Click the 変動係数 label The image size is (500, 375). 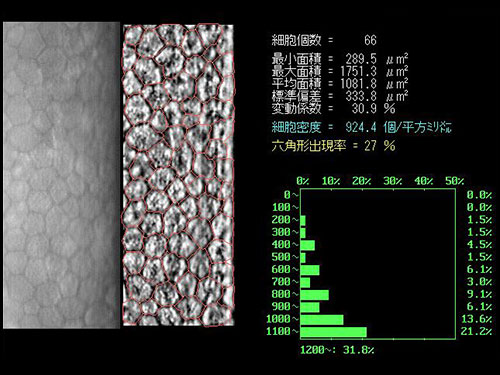(x=296, y=108)
